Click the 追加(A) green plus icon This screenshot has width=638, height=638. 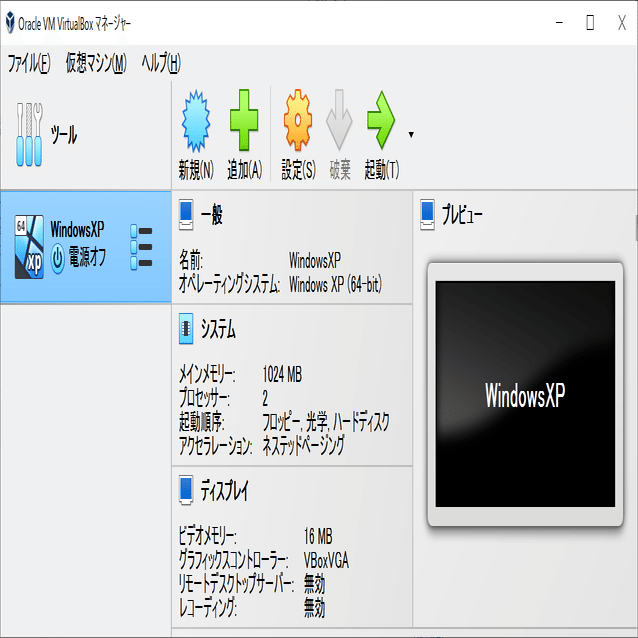point(244,120)
